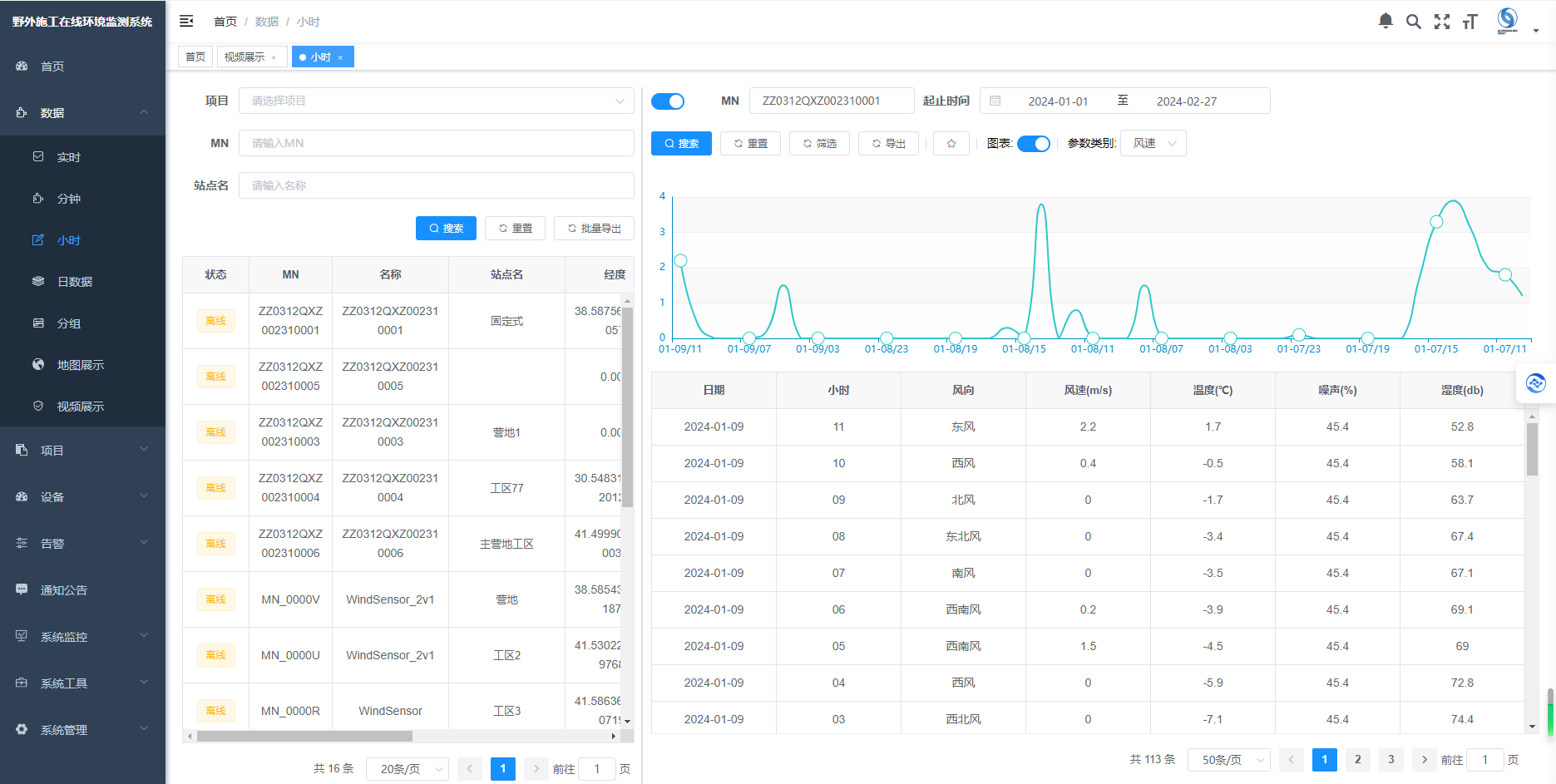Click calendar icon in date range field
Screen dimensions: 1556x784
coord(995,101)
